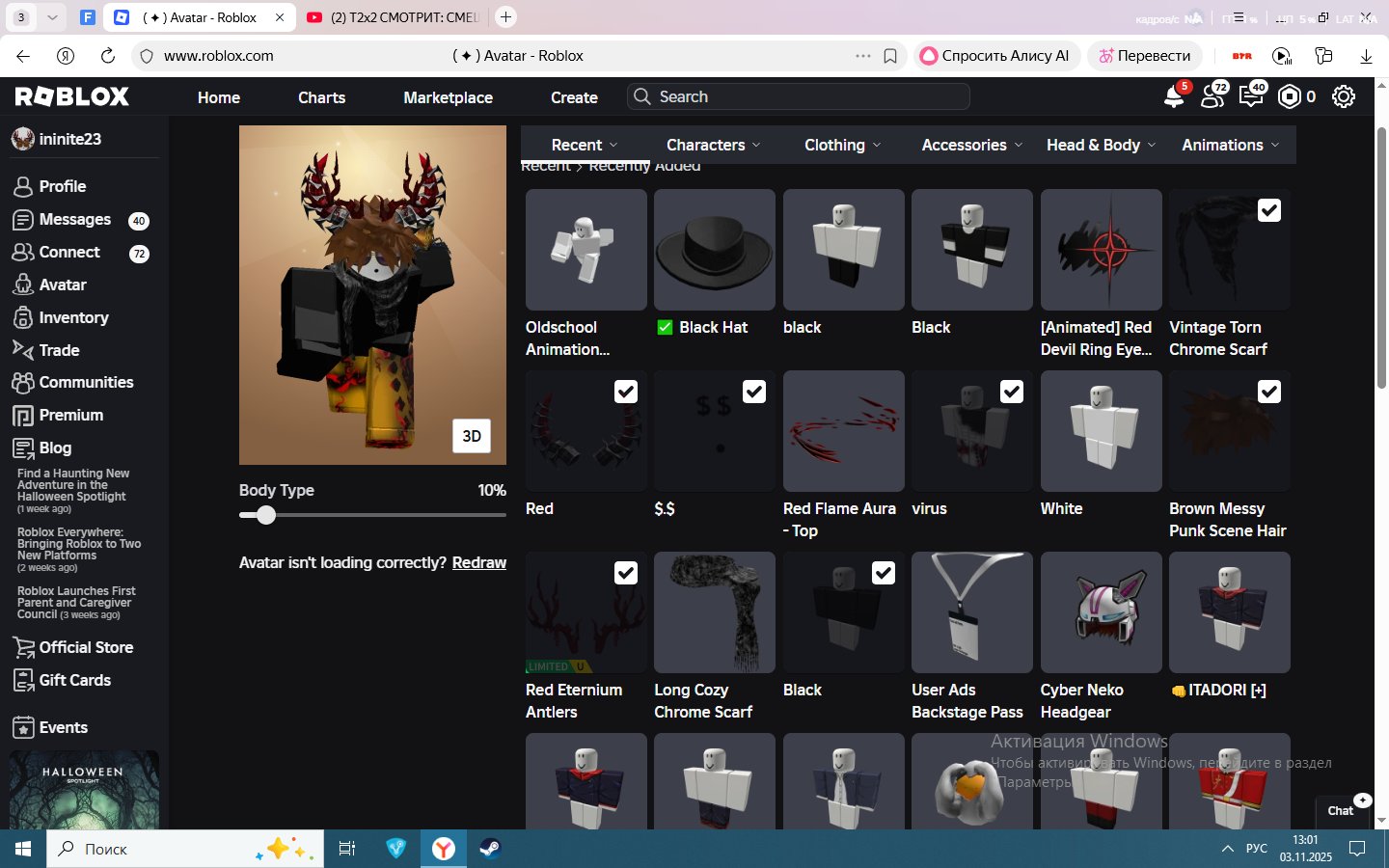Expand the Characters dropdown
The width and height of the screenshot is (1389, 868).
pyautogui.click(x=714, y=145)
